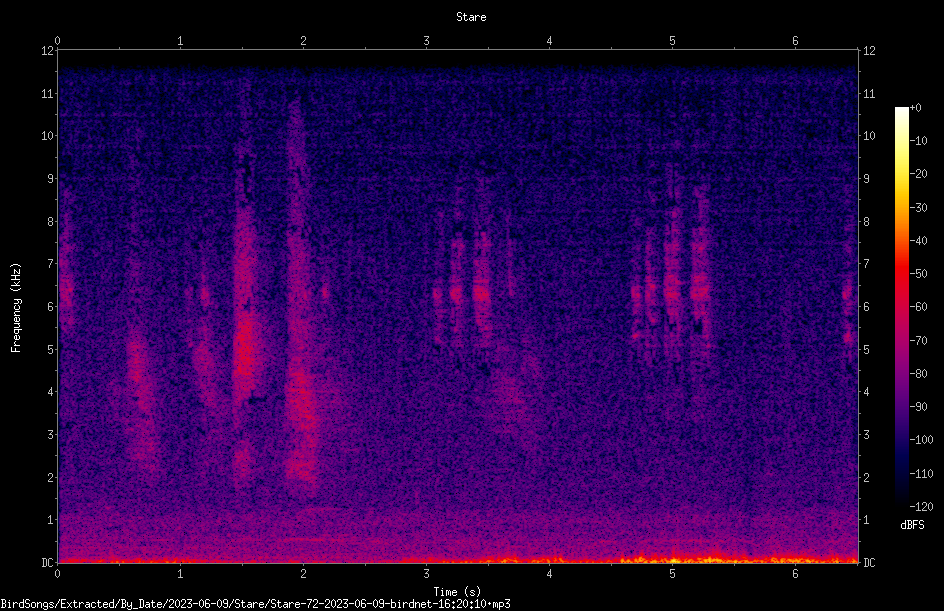Click the '+0' color bar label
944x611 pixels.
point(915,108)
